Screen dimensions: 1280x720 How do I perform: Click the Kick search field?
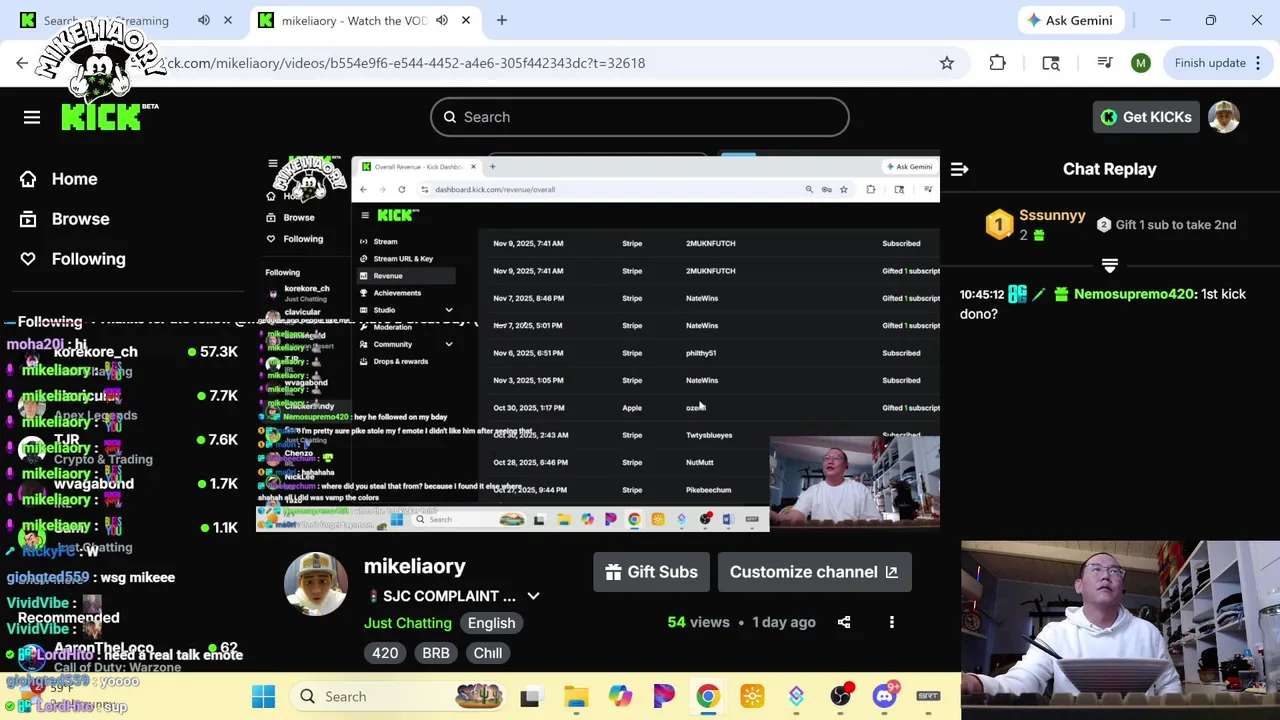coord(640,117)
